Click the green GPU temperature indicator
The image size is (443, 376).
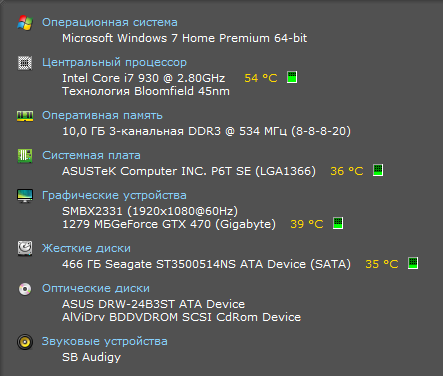338,223
